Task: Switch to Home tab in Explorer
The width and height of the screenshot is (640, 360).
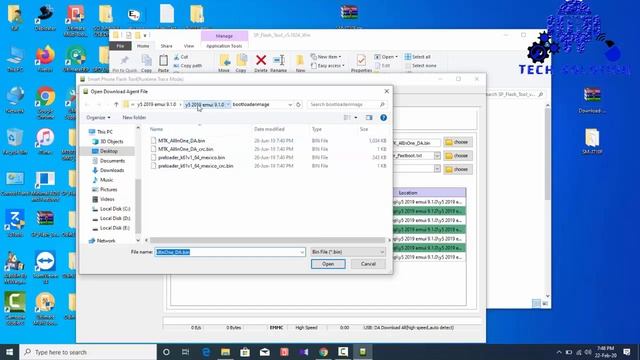Action: [x=143, y=46]
